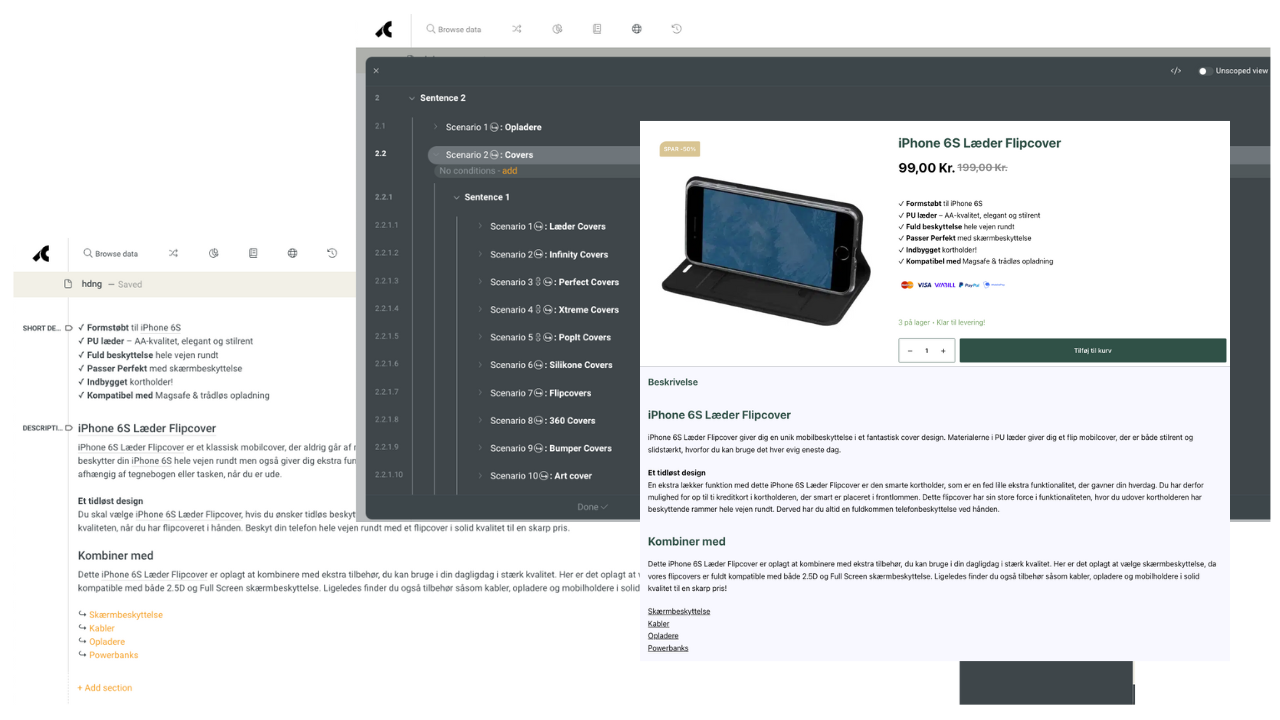Image resolution: width=1280 pixels, height=720 pixels.
Task: Expand Scenario 10 Art cover
Action: coord(480,476)
